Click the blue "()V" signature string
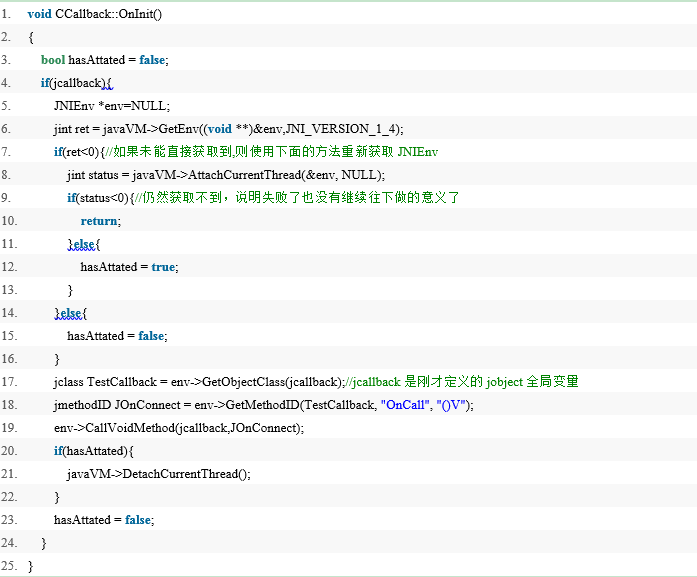 (451, 405)
